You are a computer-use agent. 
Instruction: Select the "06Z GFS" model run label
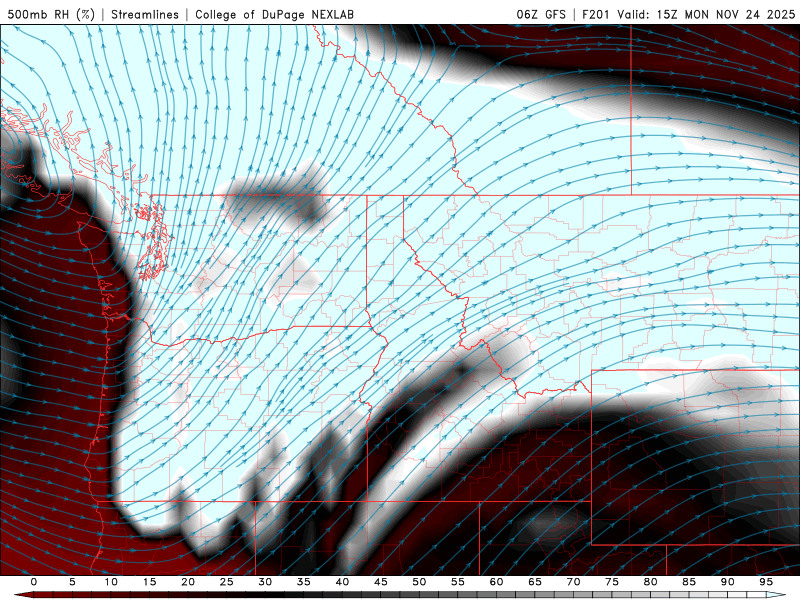click(x=541, y=14)
